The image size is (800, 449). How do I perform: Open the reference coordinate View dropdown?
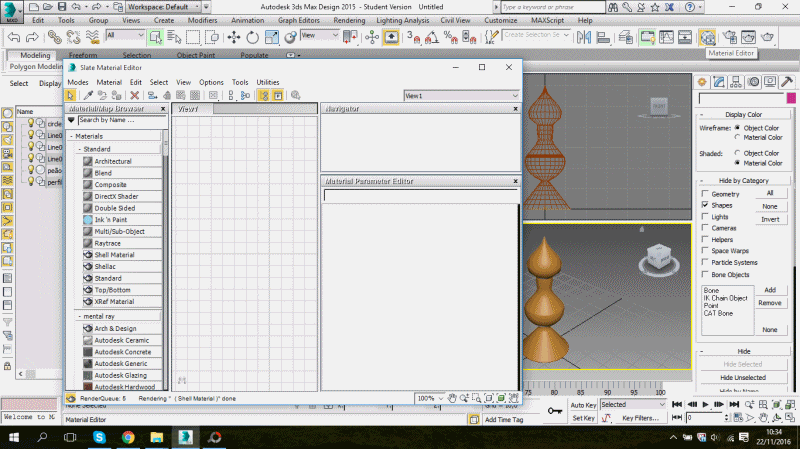[x=320, y=35]
